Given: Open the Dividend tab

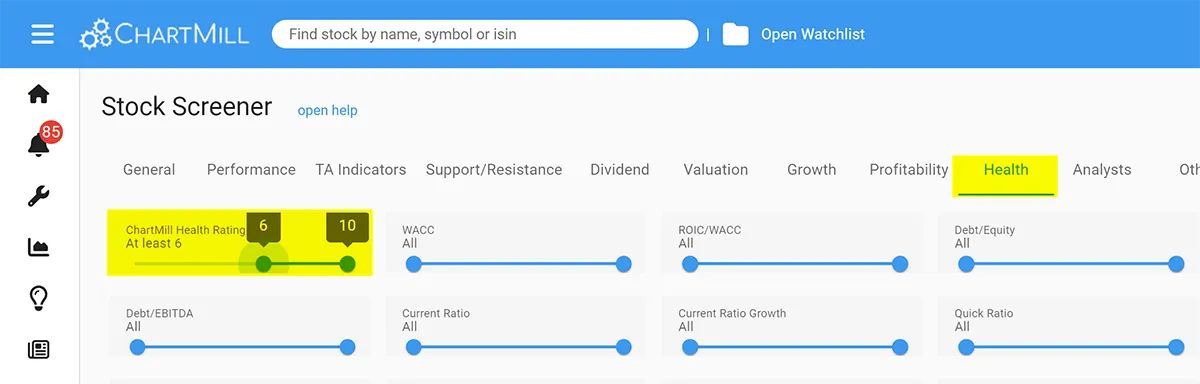Looking at the screenshot, I should (620, 169).
